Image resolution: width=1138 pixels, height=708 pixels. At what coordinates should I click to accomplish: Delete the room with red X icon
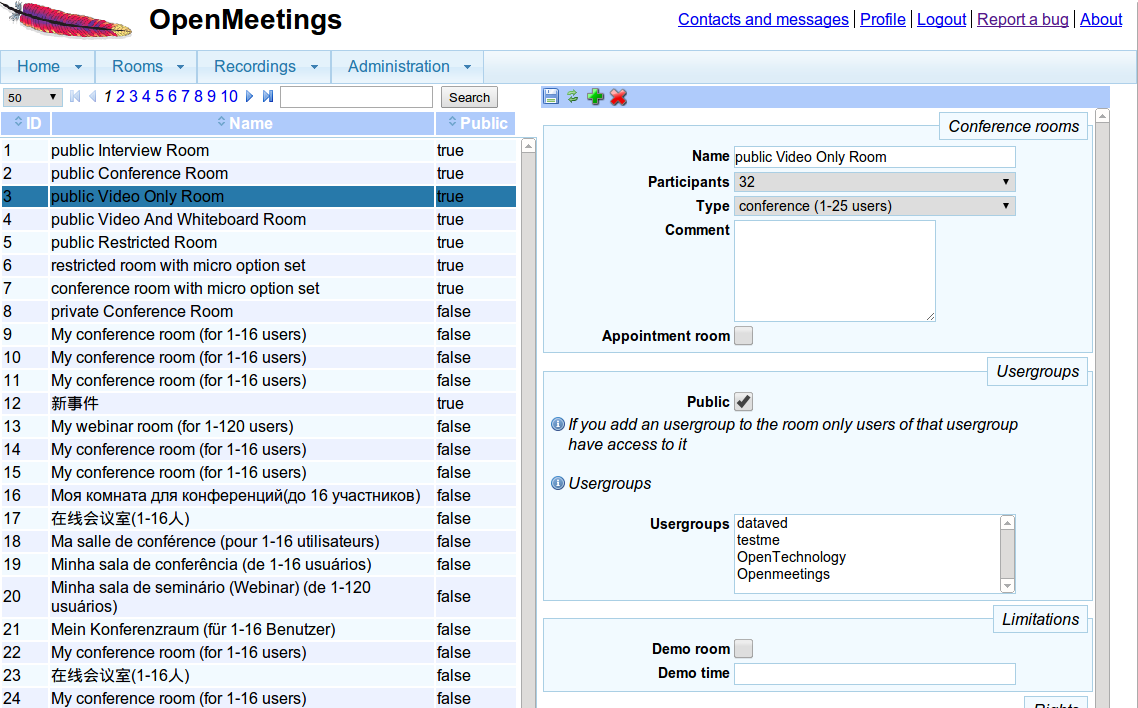pos(619,97)
